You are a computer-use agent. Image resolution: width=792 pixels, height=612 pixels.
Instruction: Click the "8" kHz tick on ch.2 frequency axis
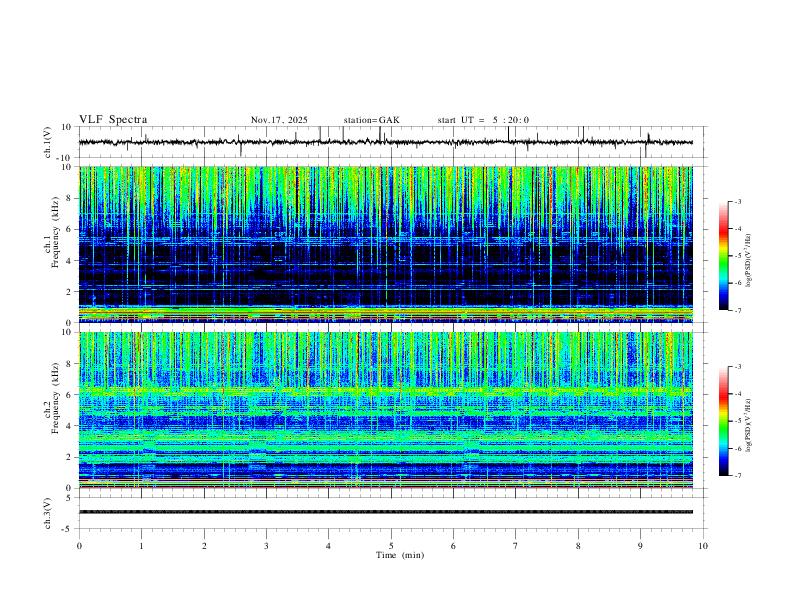[69, 364]
